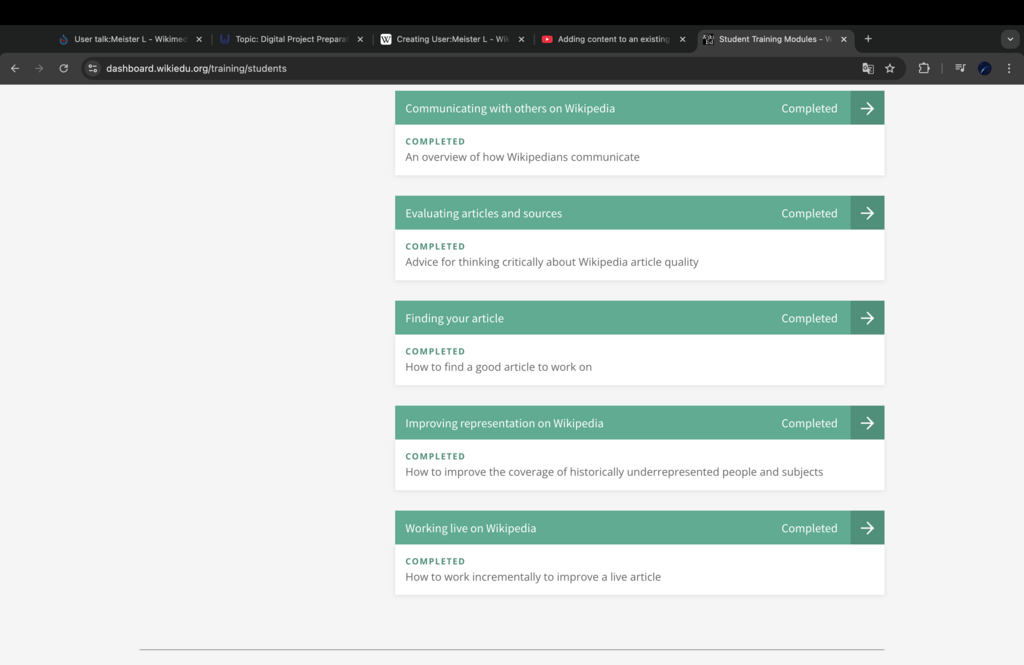
Task: Reload the page with refresh icon
Action: point(63,68)
